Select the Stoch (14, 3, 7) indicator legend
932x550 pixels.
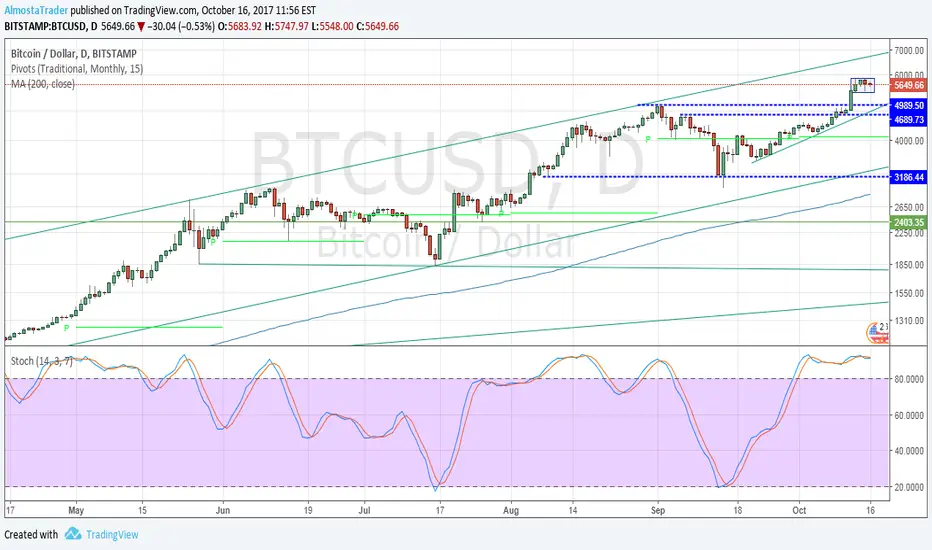[x=42, y=361]
